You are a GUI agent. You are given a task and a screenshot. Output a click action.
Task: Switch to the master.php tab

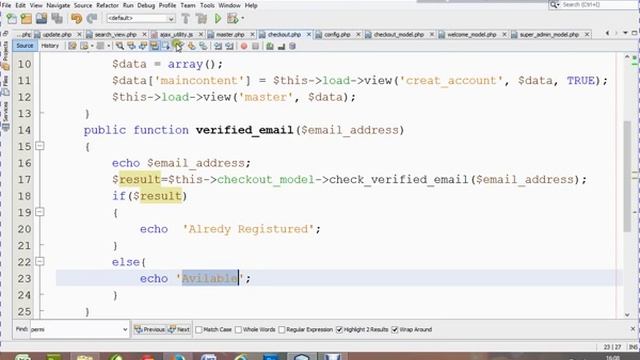pyautogui.click(x=230, y=35)
